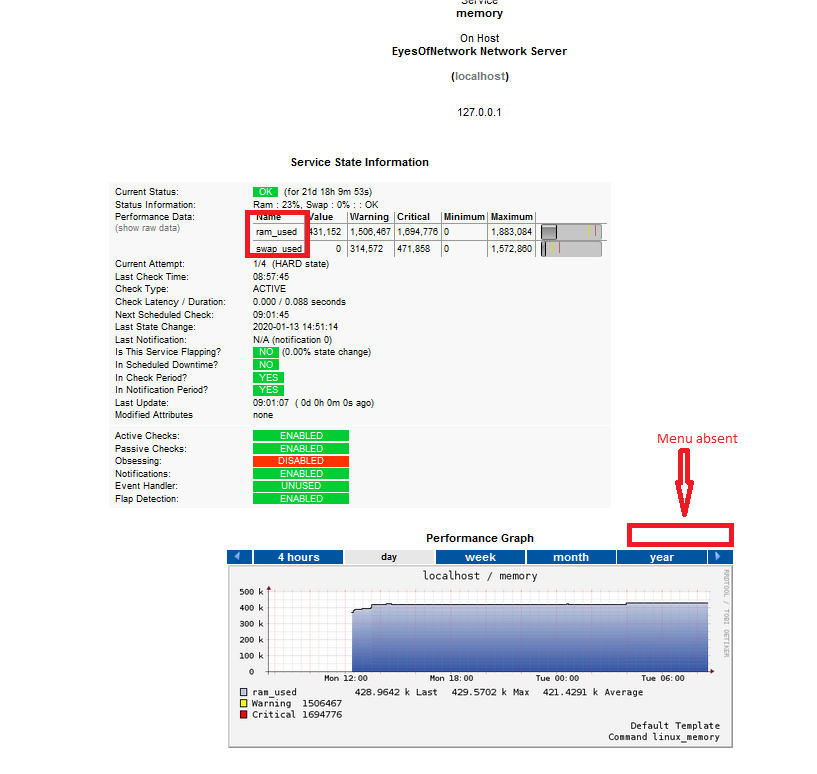Select the month graph range tab
This screenshot has width=817, height=774.
tap(571, 557)
